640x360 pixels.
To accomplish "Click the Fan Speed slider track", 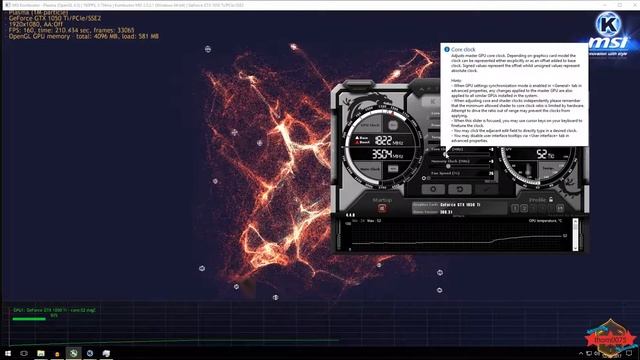I will coord(459,178).
